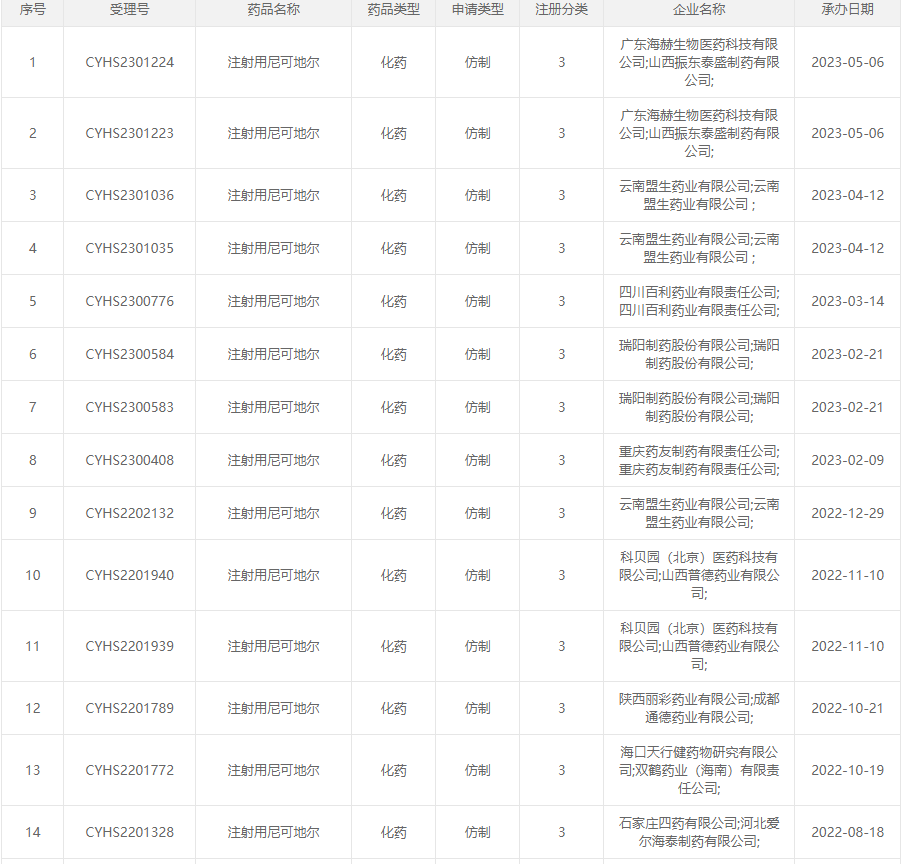Click 注射用尼可地尔 in row 1
This screenshot has width=906, height=864.
[273, 62]
